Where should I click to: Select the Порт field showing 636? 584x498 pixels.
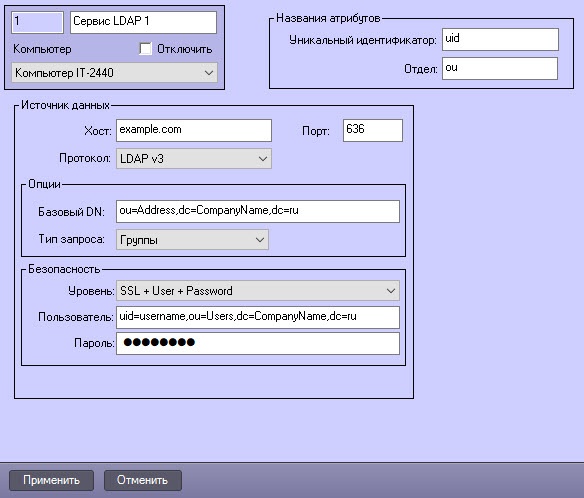tap(373, 130)
